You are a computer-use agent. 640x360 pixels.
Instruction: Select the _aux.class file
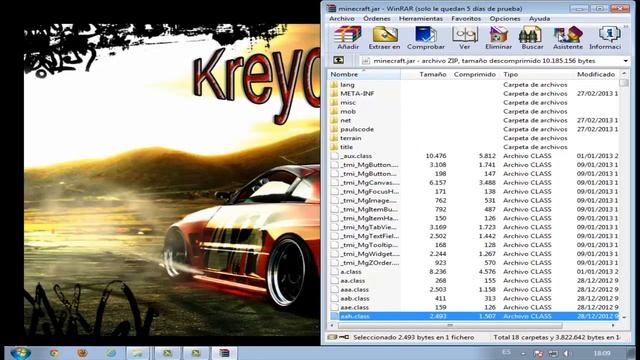point(356,156)
